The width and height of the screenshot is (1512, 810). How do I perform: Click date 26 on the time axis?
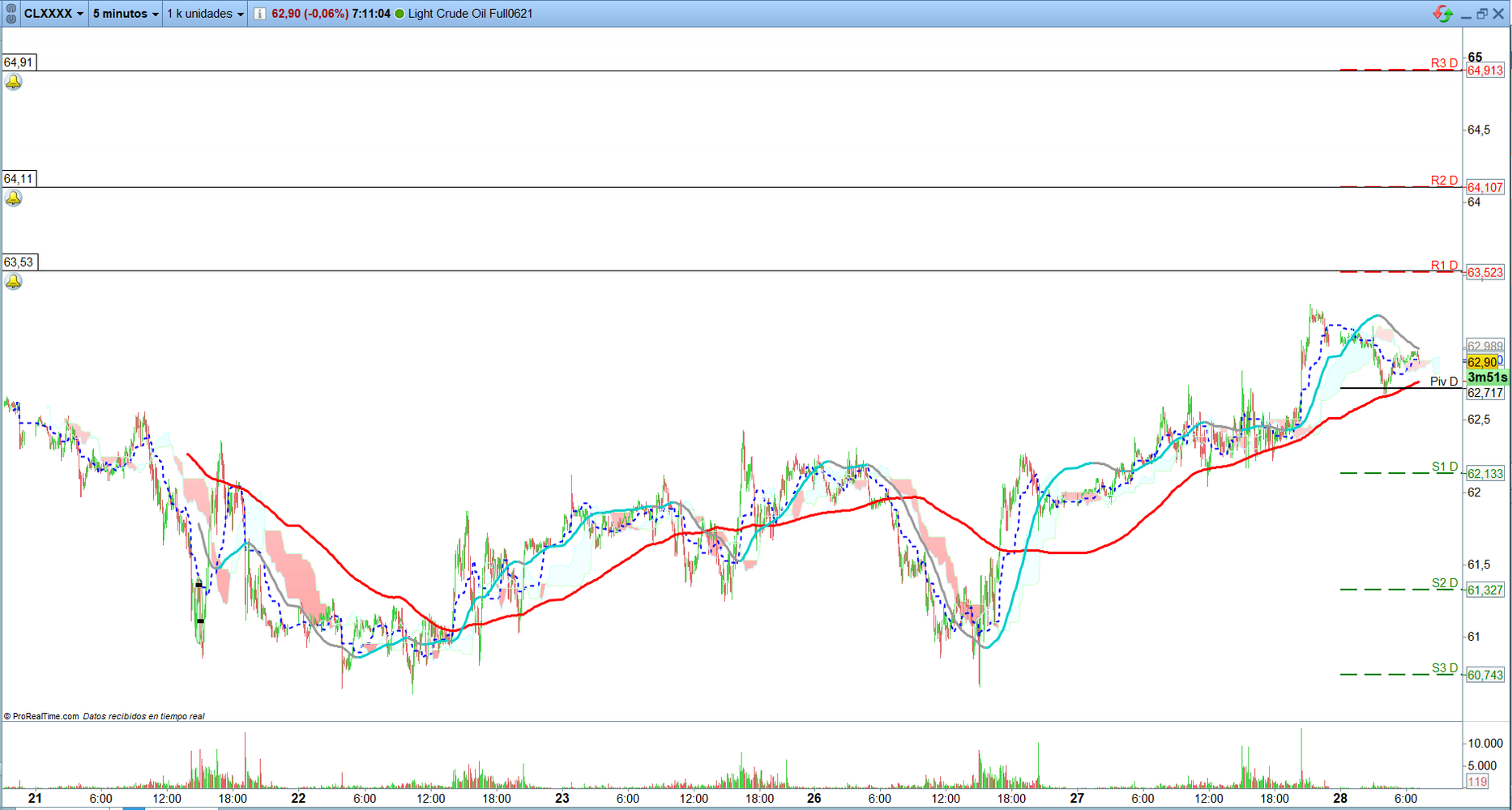pyautogui.click(x=814, y=798)
